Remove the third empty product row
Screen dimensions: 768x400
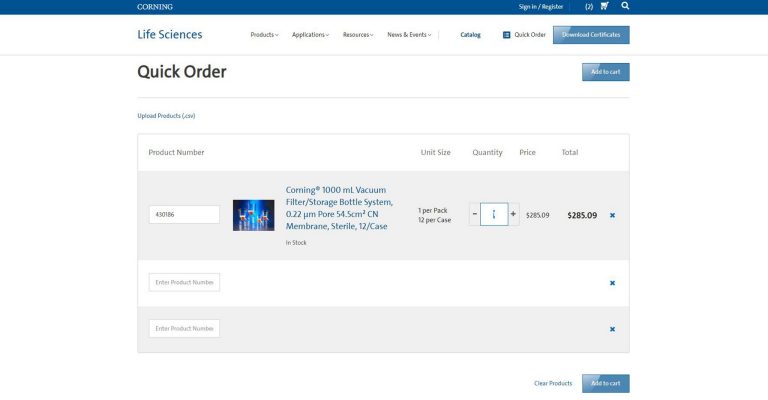click(612, 329)
